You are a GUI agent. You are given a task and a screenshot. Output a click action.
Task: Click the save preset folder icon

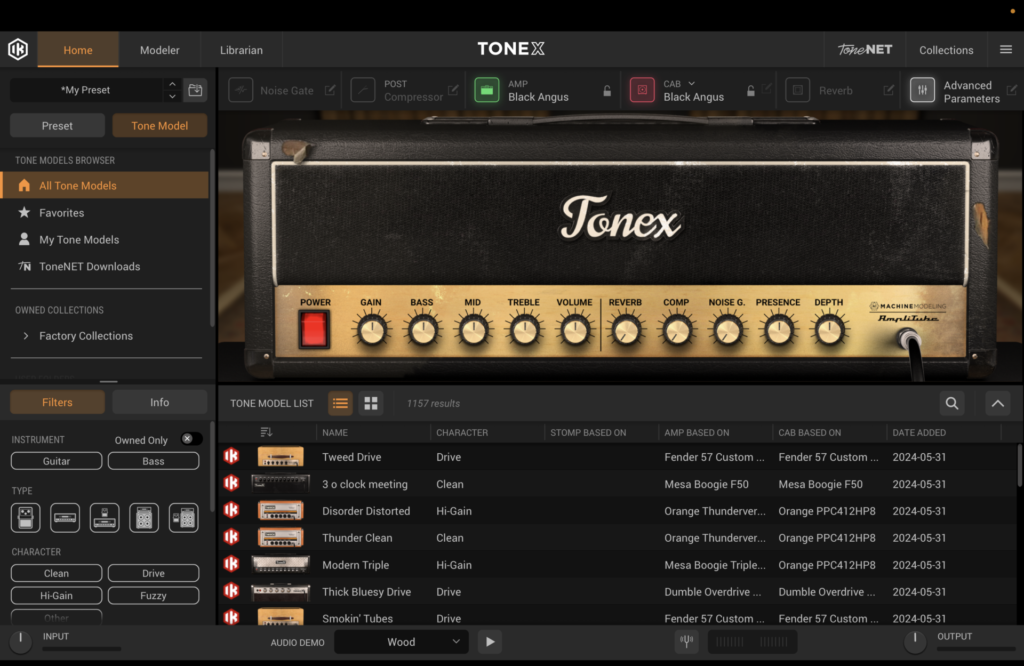195,90
